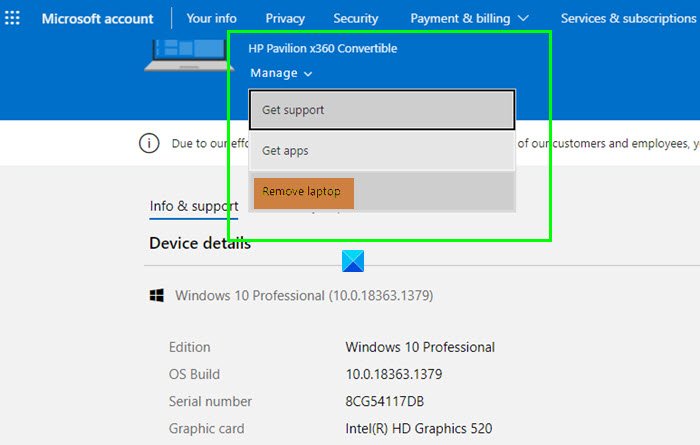Open Services & subscriptions

click(628, 18)
